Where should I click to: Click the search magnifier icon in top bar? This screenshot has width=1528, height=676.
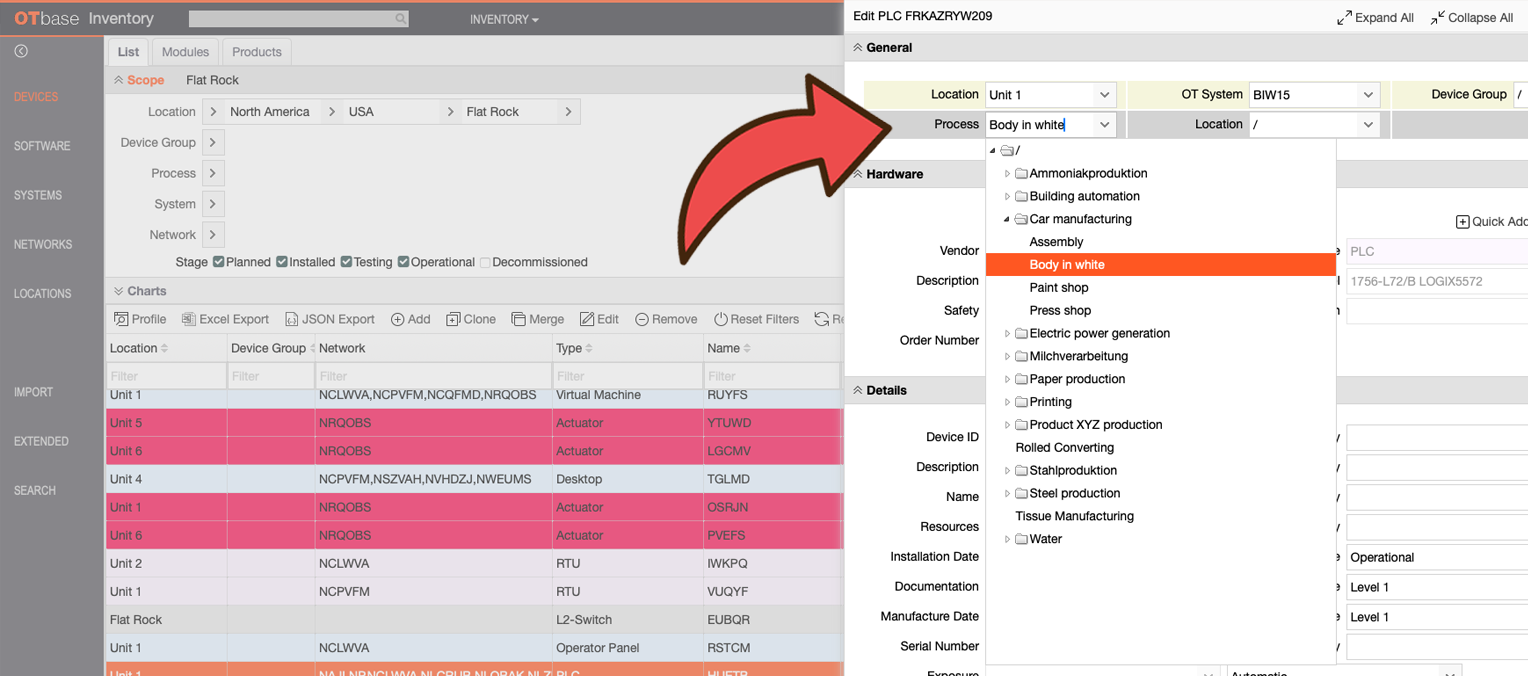click(400, 19)
